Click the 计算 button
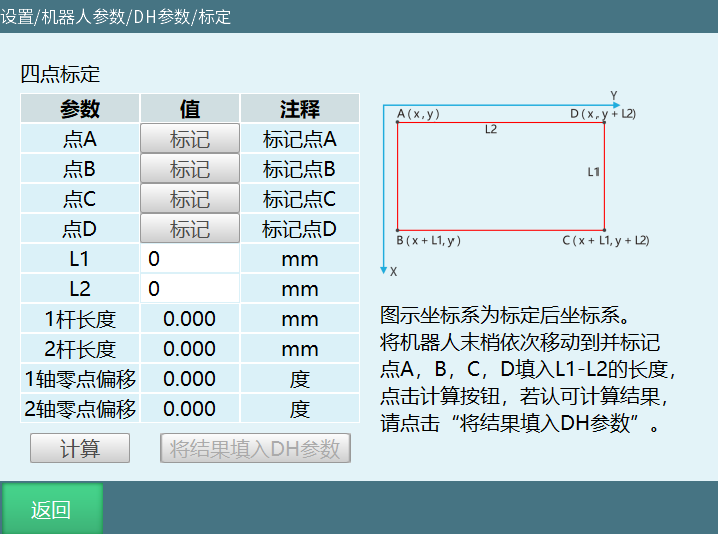718x534 pixels. pos(80,448)
